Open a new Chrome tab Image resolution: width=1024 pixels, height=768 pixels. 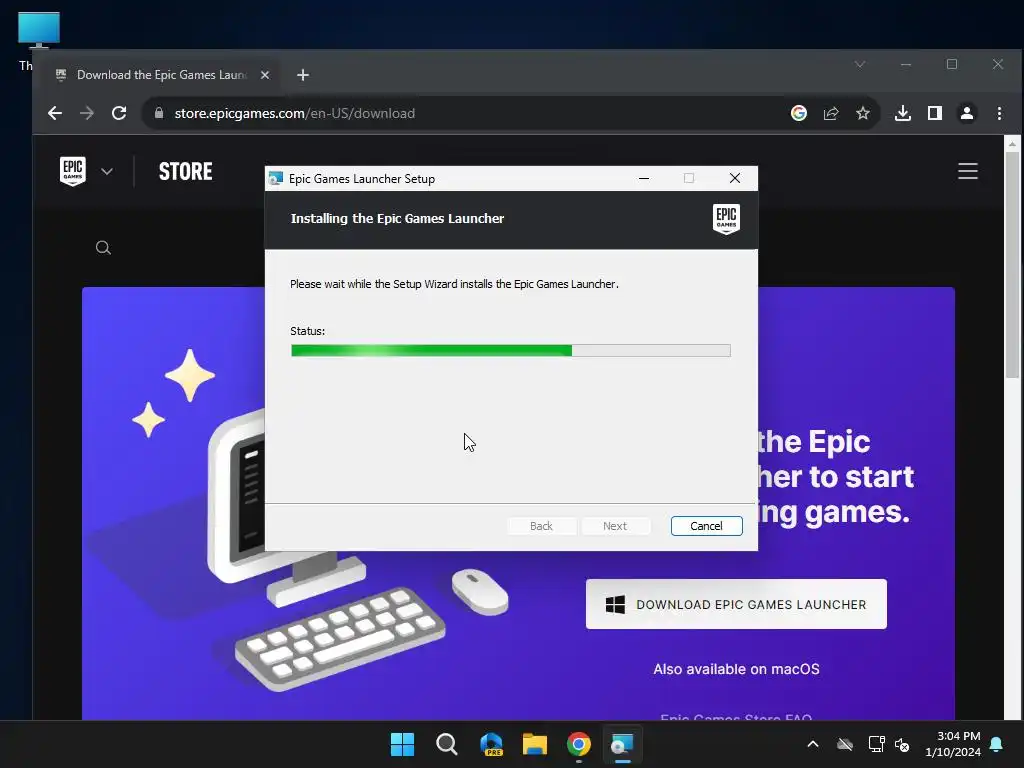[302, 75]
